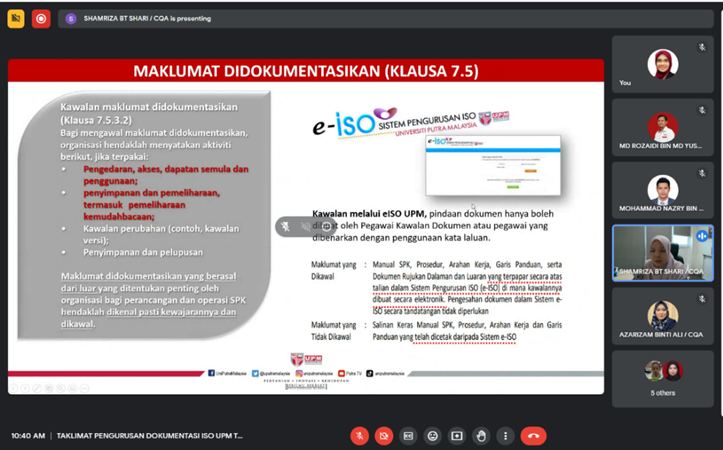Click red bullet 'Pengedaran, akses, dapatan semula'
723x450 pixels.
pos(166,175)
